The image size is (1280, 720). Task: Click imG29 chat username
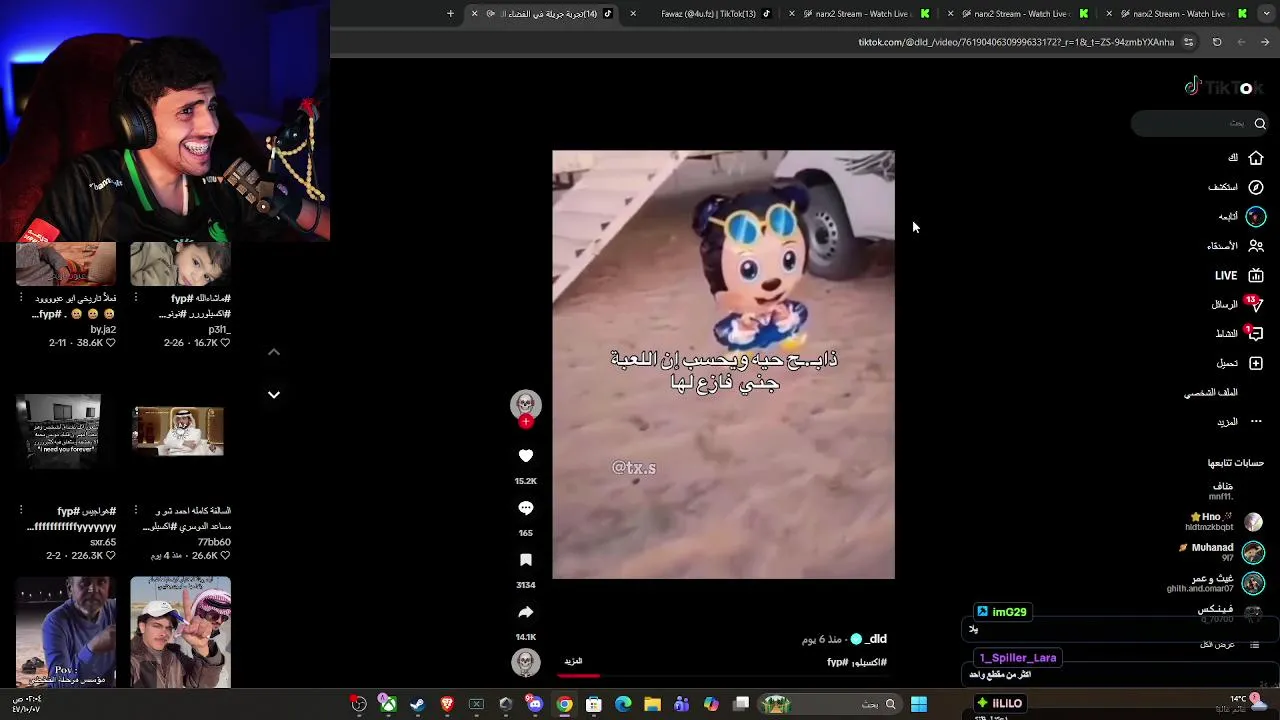coord(1009,612)
